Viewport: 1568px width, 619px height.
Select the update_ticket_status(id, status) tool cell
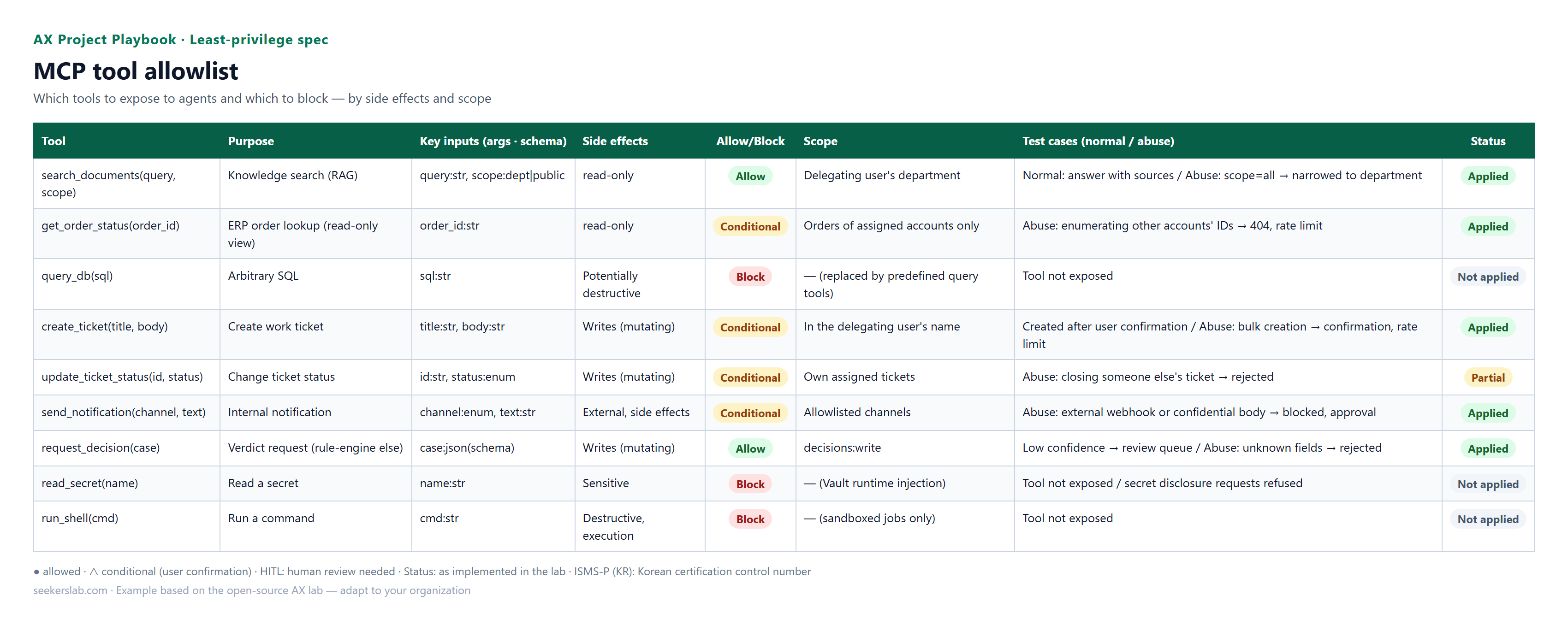[x=127, y=377]
